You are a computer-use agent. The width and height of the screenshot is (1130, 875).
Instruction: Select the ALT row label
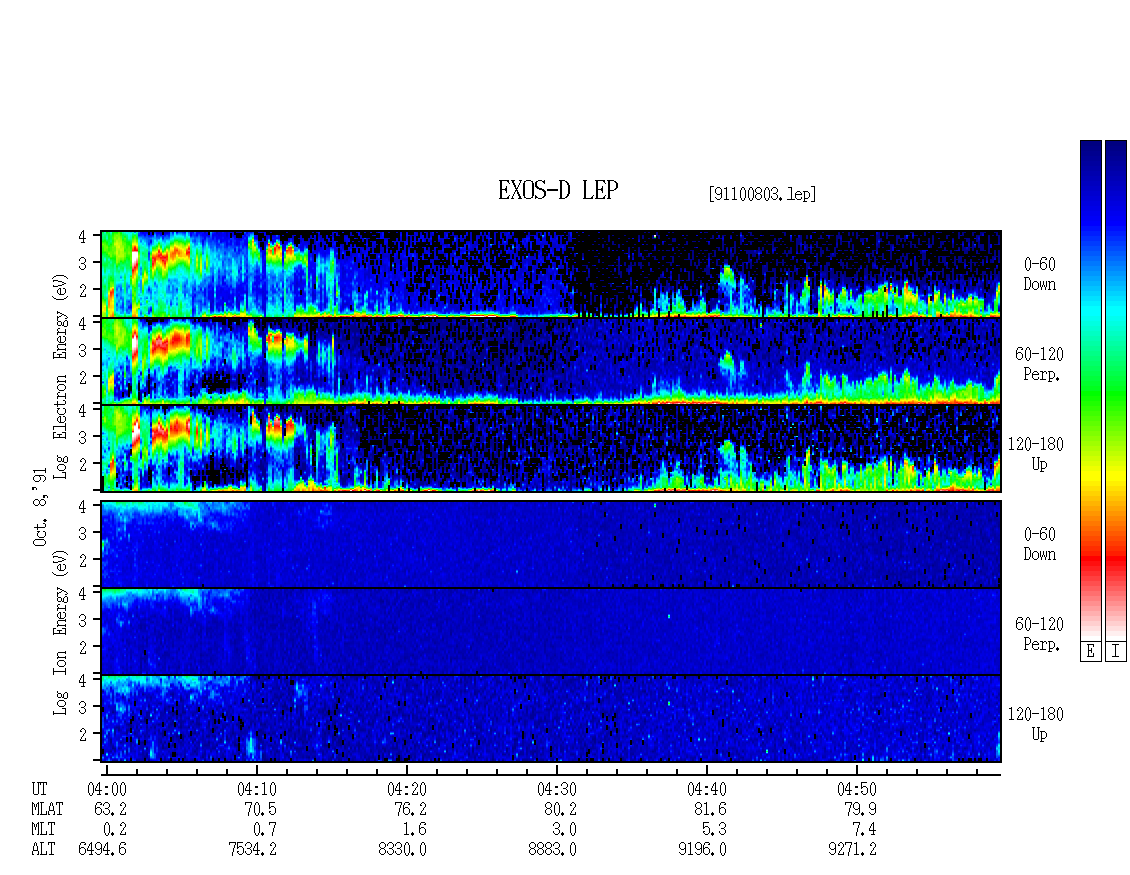[x=43, y=850]
